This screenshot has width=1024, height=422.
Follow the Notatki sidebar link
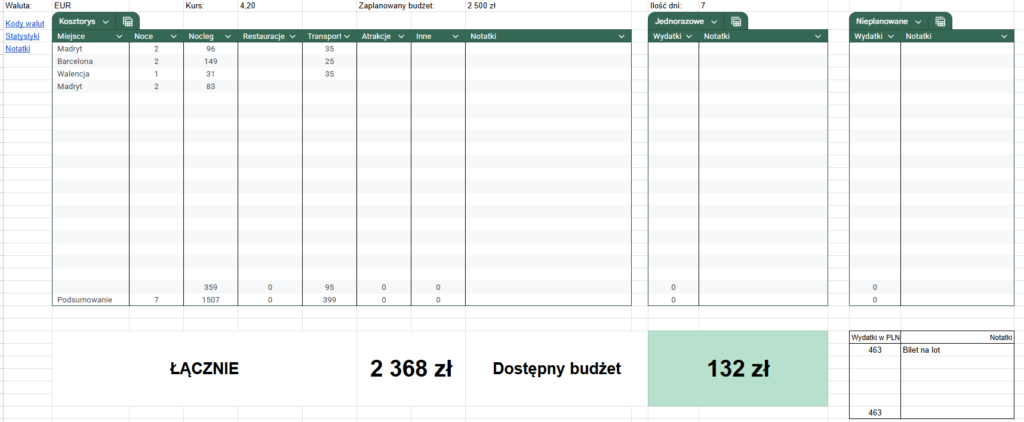[18, 48]
